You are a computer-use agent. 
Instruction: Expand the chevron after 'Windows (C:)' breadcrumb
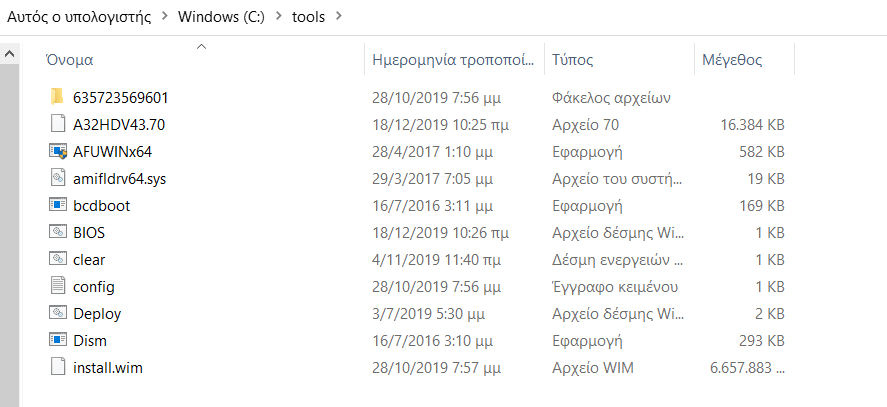(278, 16)
